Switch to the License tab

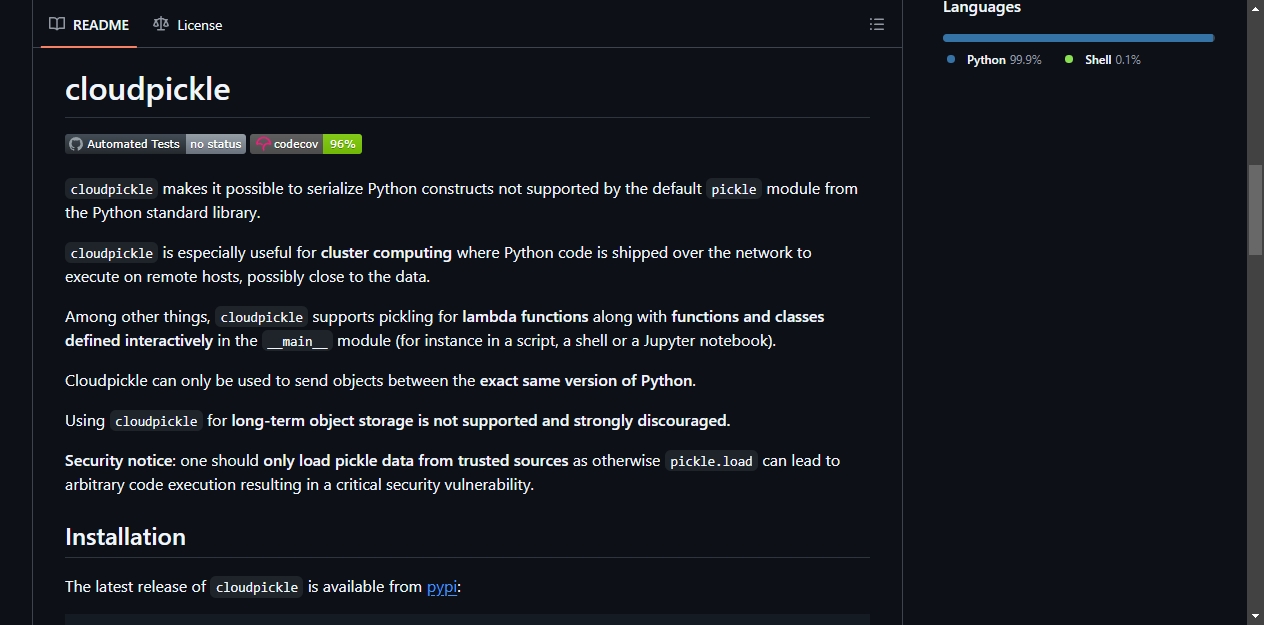pos(188,24)
